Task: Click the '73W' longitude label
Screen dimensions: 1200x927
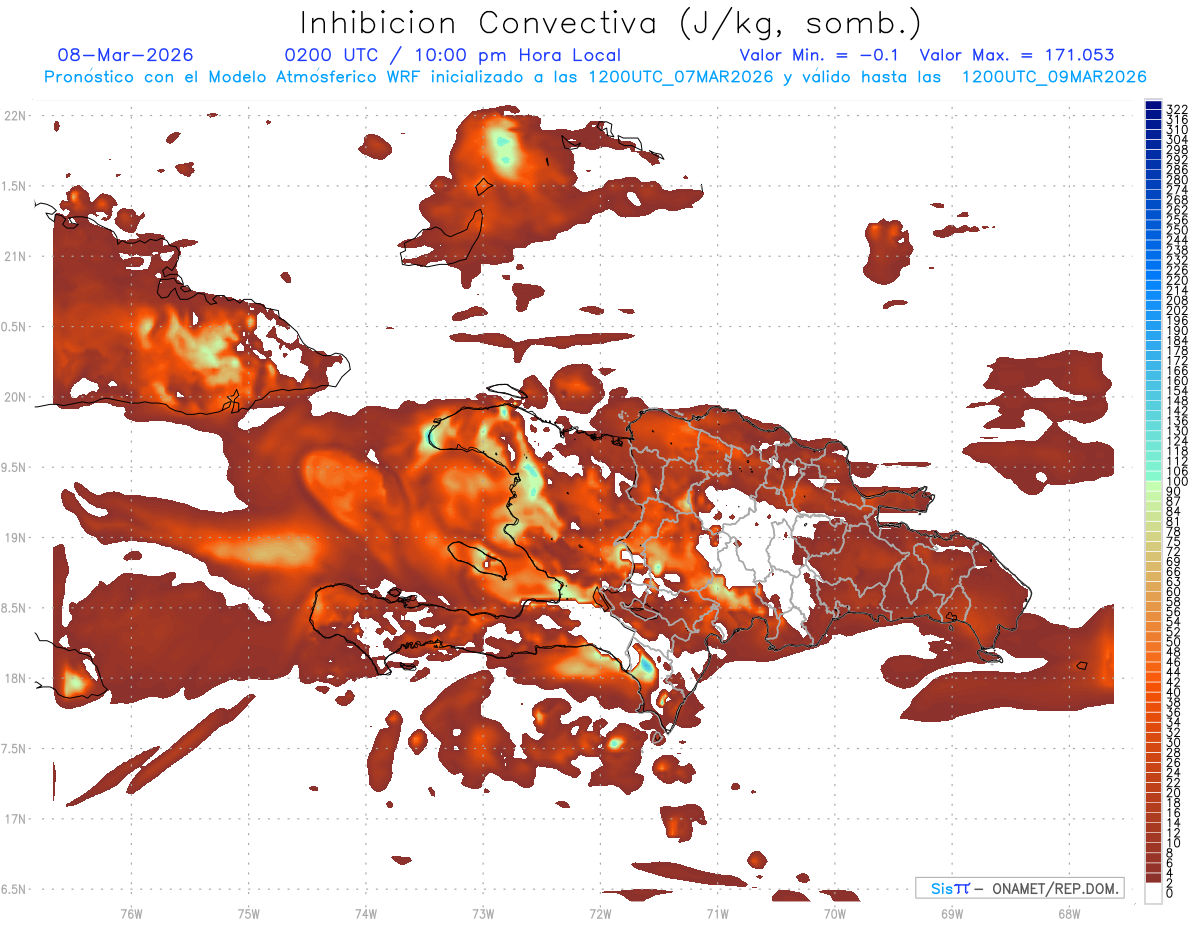Action: (483, 913)
